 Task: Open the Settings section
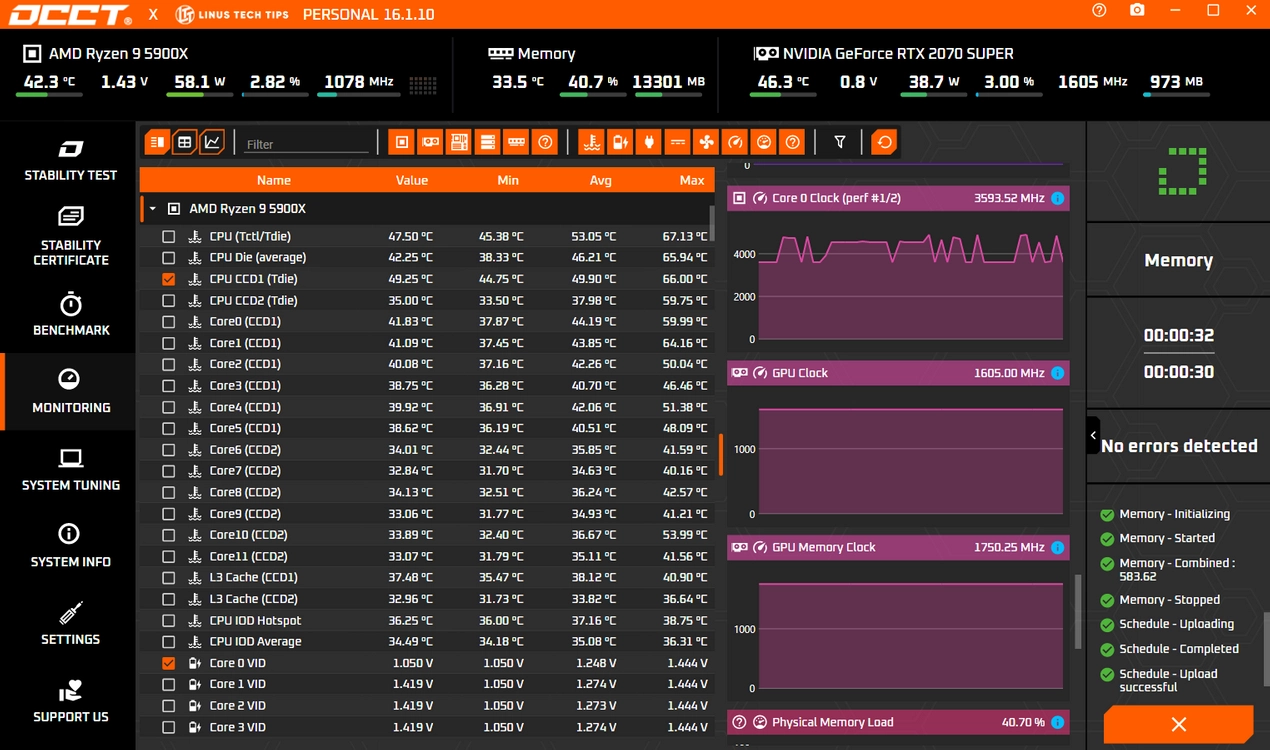pos(70,624)
